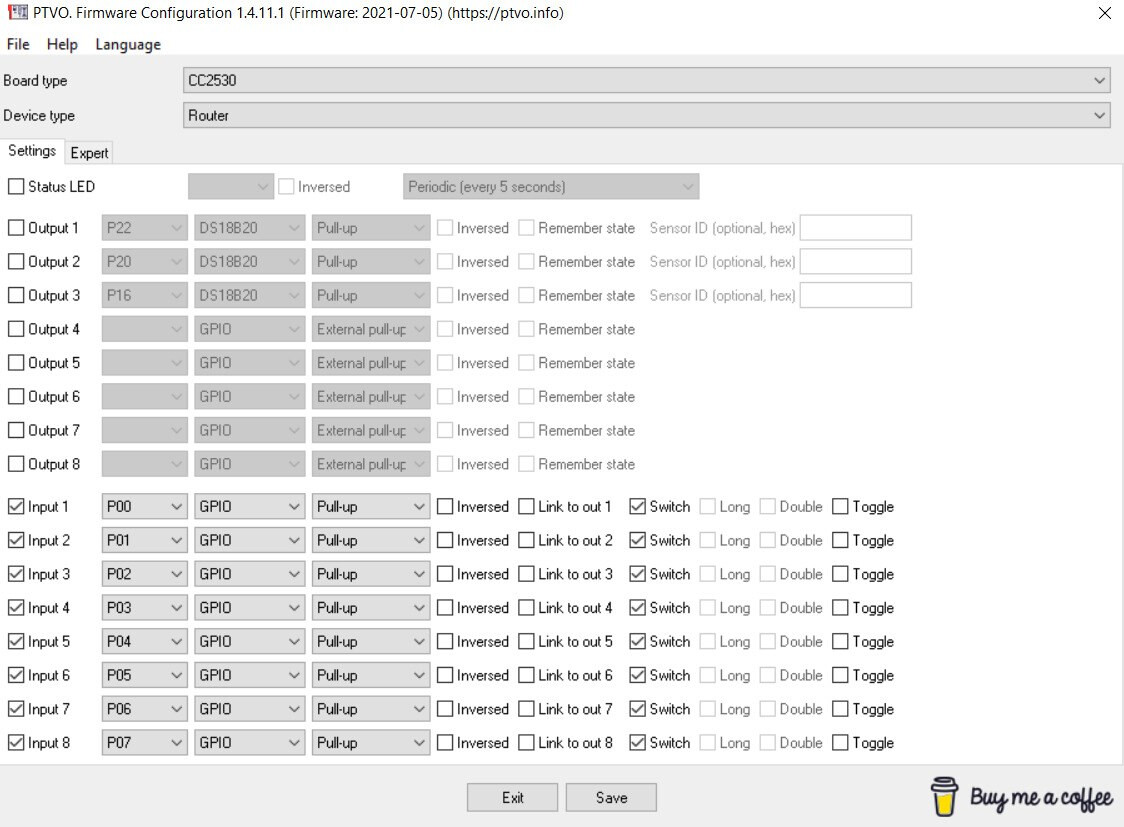
Task: Uncheck Switch for Input 4
Action: coord(637,608)
